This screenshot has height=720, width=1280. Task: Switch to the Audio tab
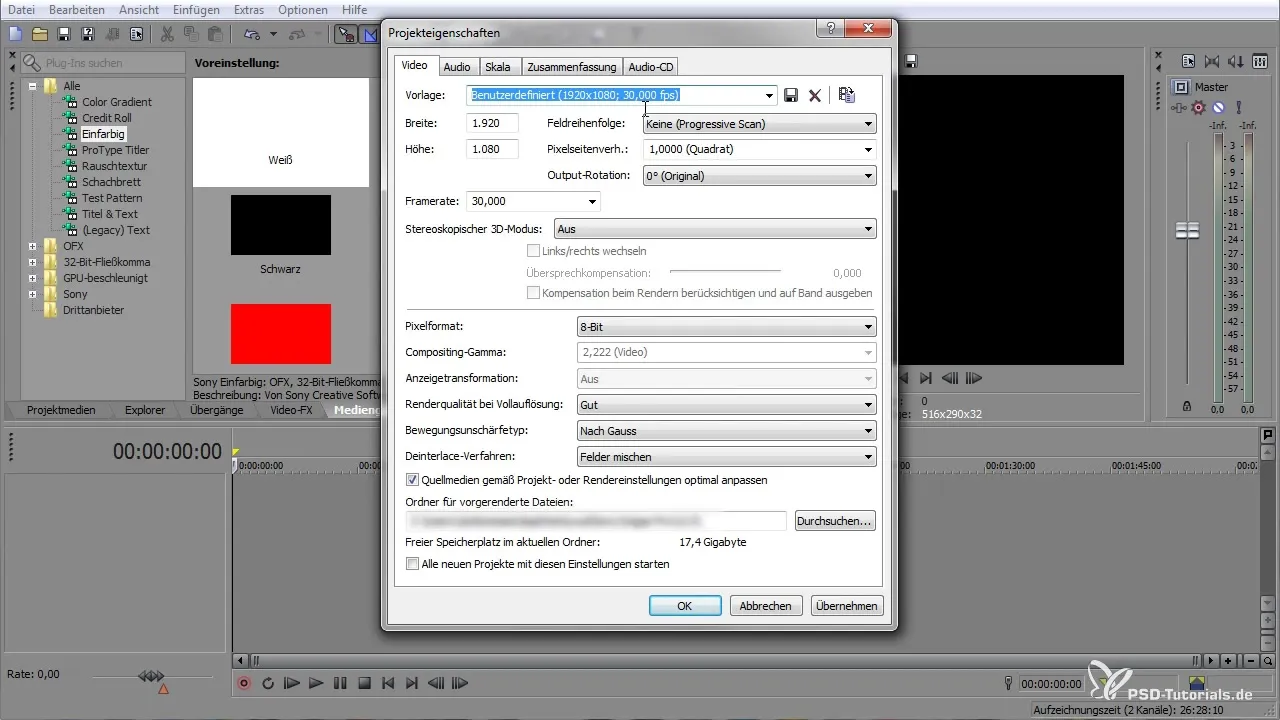click(457, 67)
